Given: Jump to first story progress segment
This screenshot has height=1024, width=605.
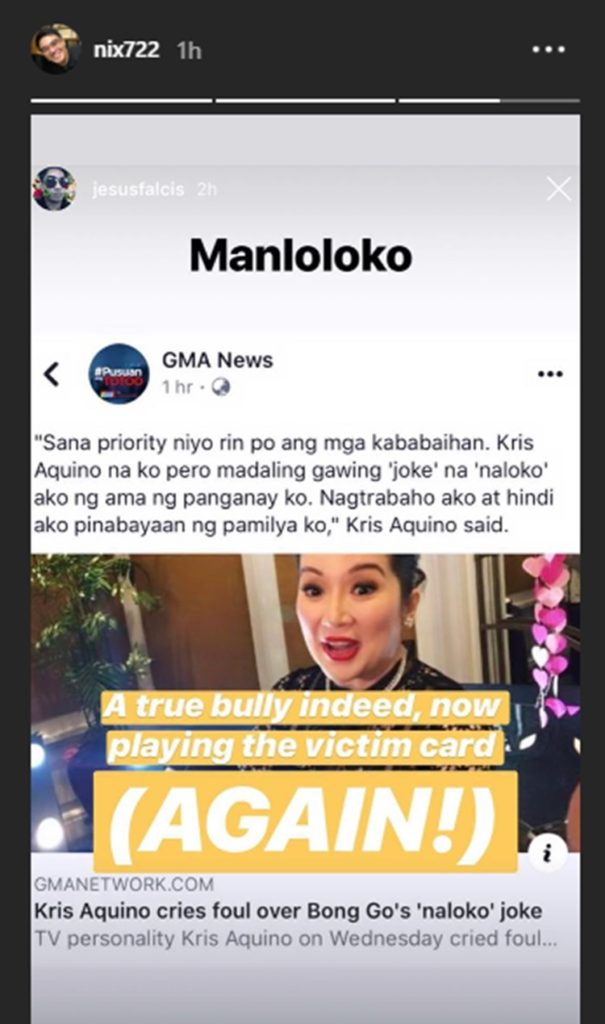Looking at the screenshot, I should (x=122, y=101).
